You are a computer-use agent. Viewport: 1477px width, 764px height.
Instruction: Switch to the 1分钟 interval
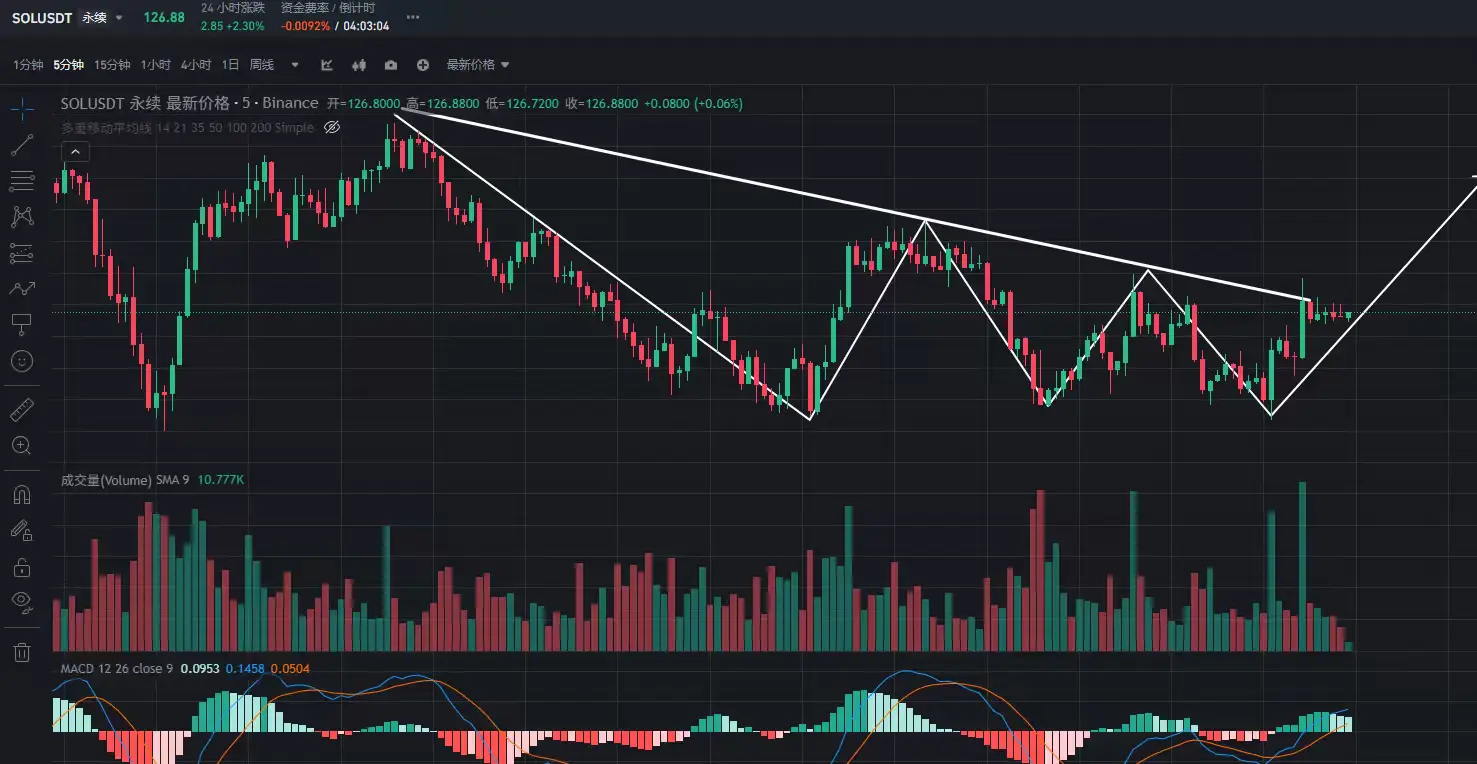[x=28, y=65]
